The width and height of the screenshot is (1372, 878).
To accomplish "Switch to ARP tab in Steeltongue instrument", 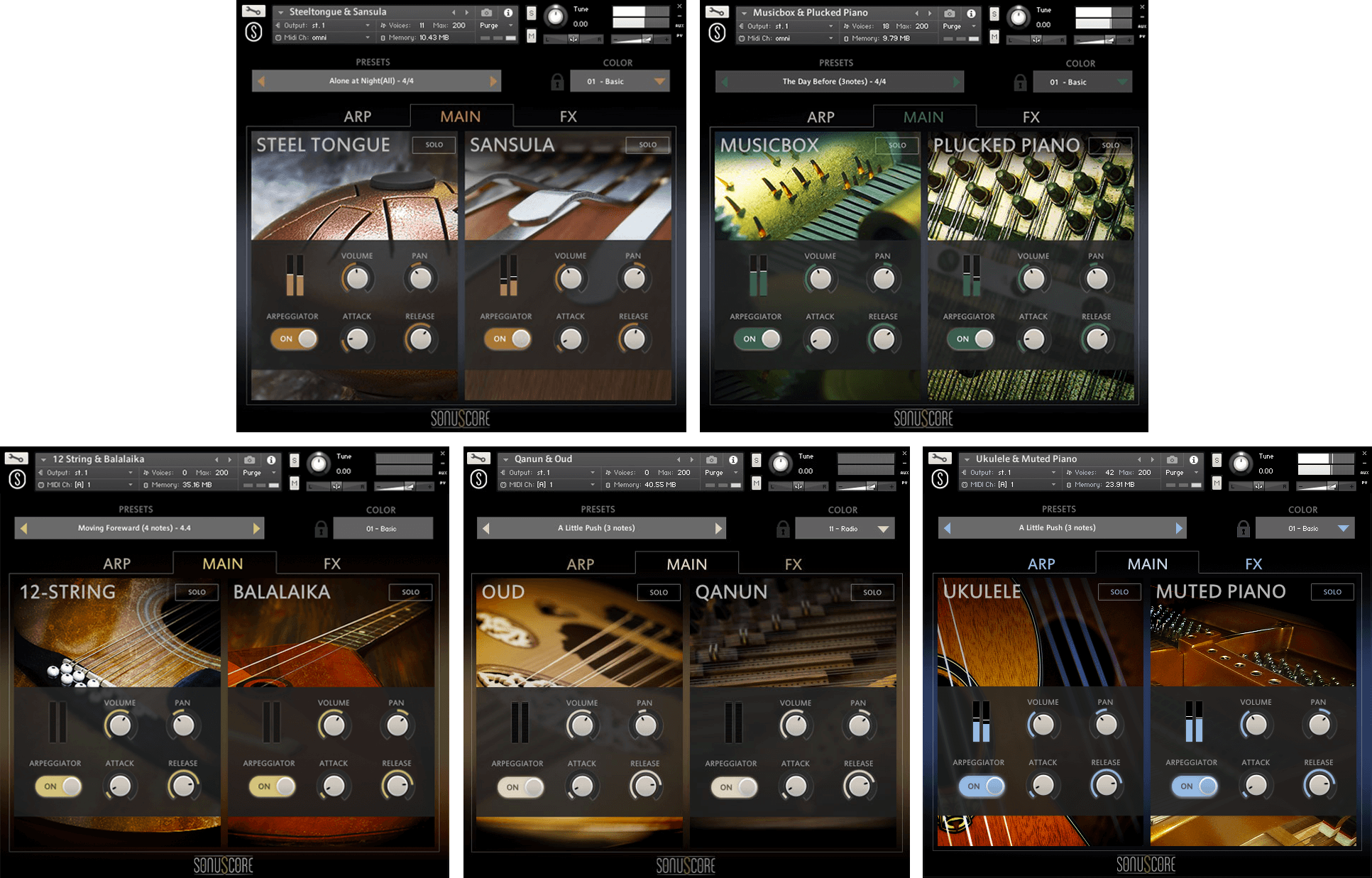I will click(358, 116).
